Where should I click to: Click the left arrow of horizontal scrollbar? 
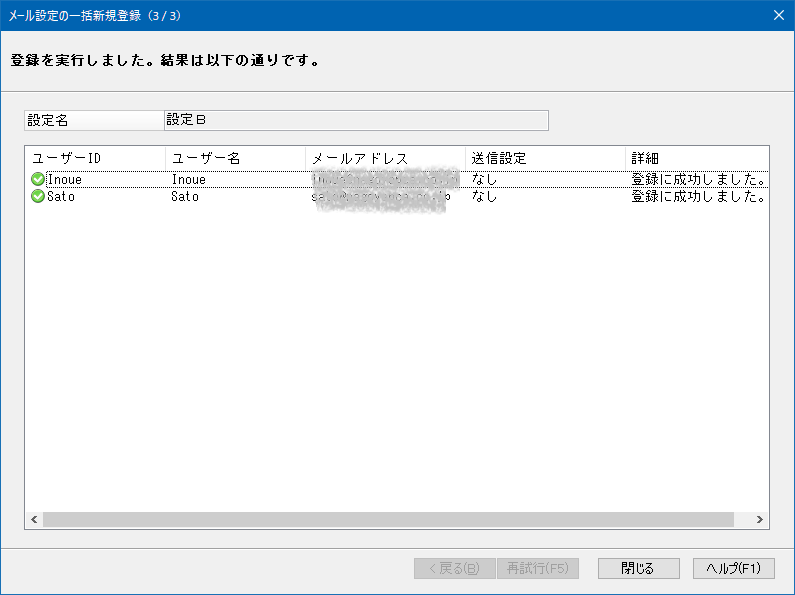coord(34,519)
